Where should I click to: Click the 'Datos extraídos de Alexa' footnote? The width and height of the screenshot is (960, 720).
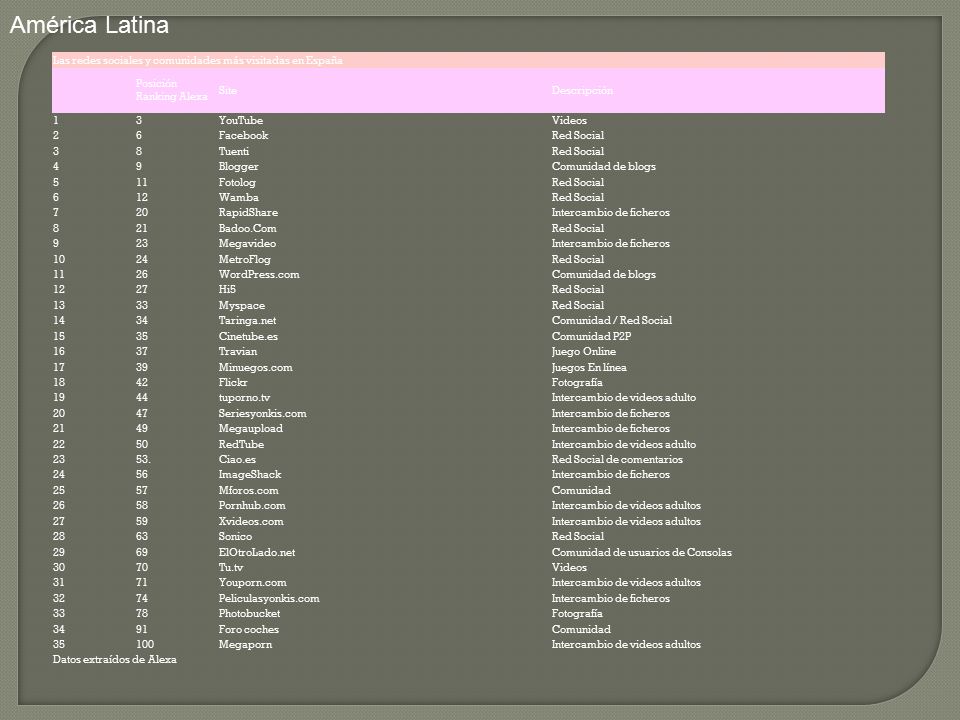click(x=114, y=659)
